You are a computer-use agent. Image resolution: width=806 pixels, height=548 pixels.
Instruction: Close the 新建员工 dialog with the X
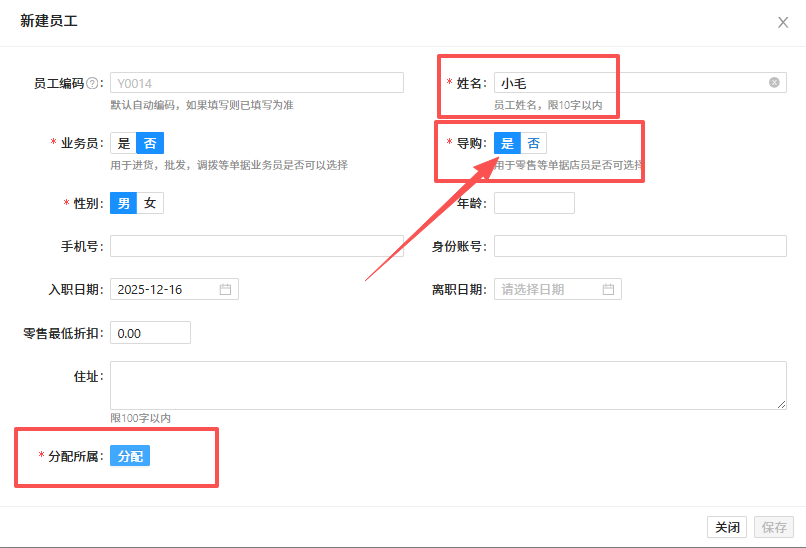coord(783,22)
